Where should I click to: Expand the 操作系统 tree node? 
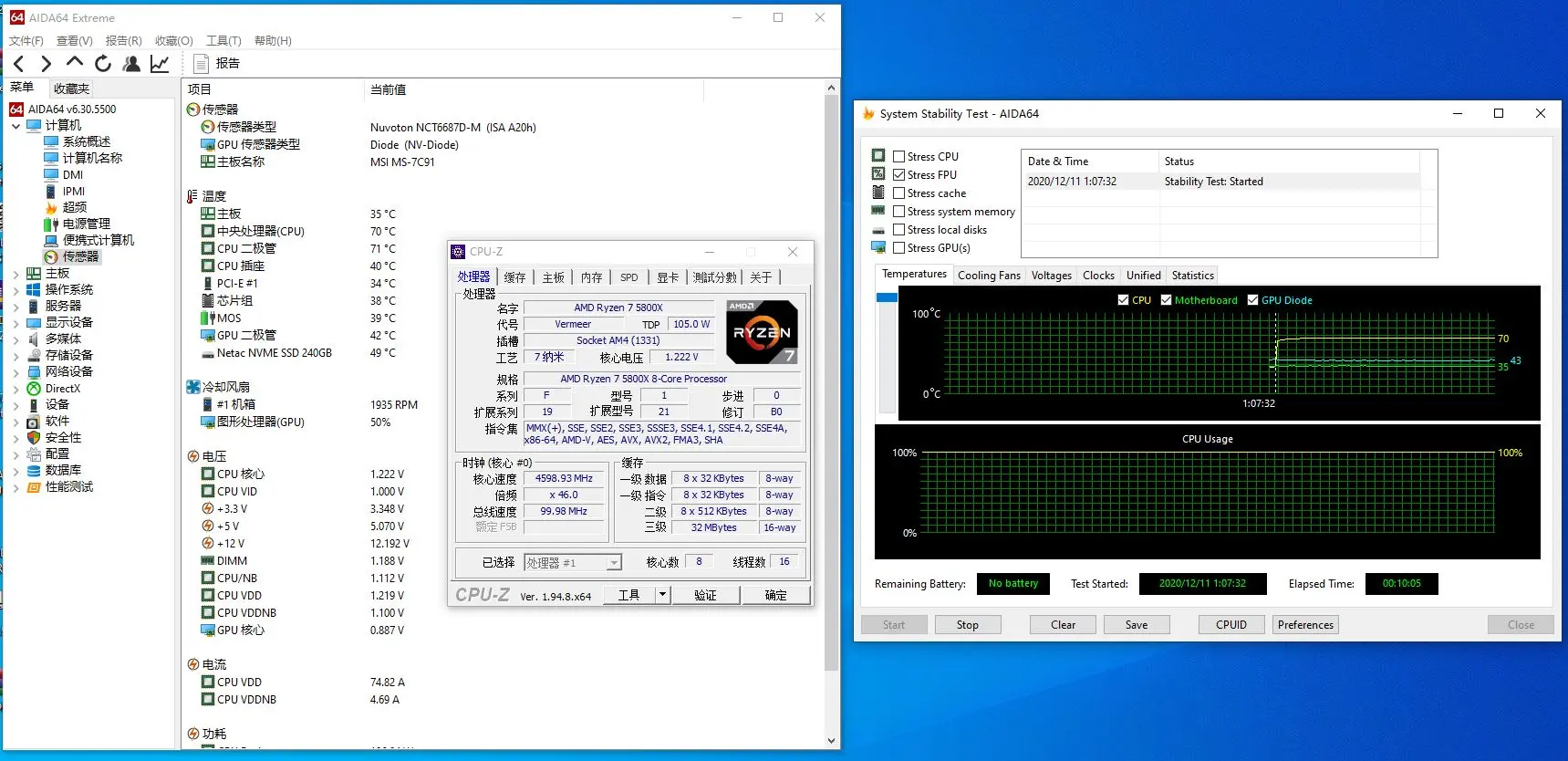(16, 290)
